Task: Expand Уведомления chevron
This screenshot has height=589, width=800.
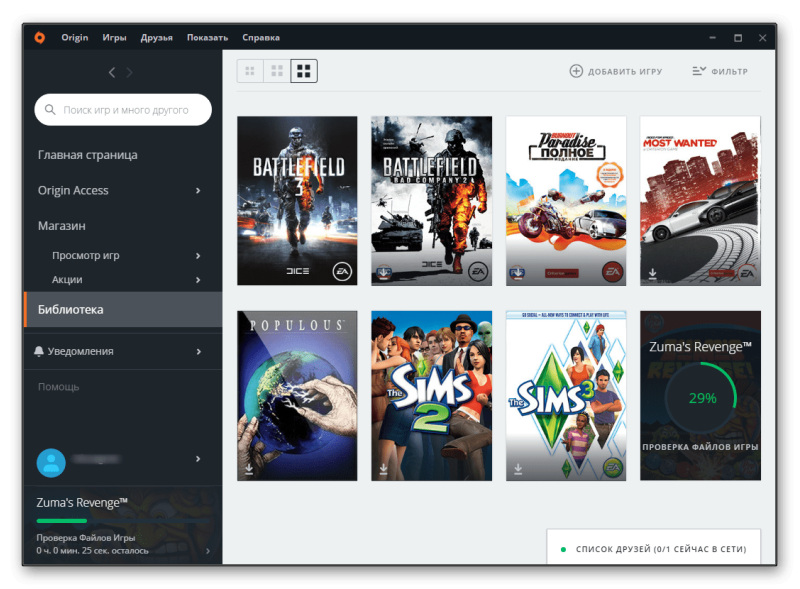Action: pyautogui.click(x=198, y=352)
